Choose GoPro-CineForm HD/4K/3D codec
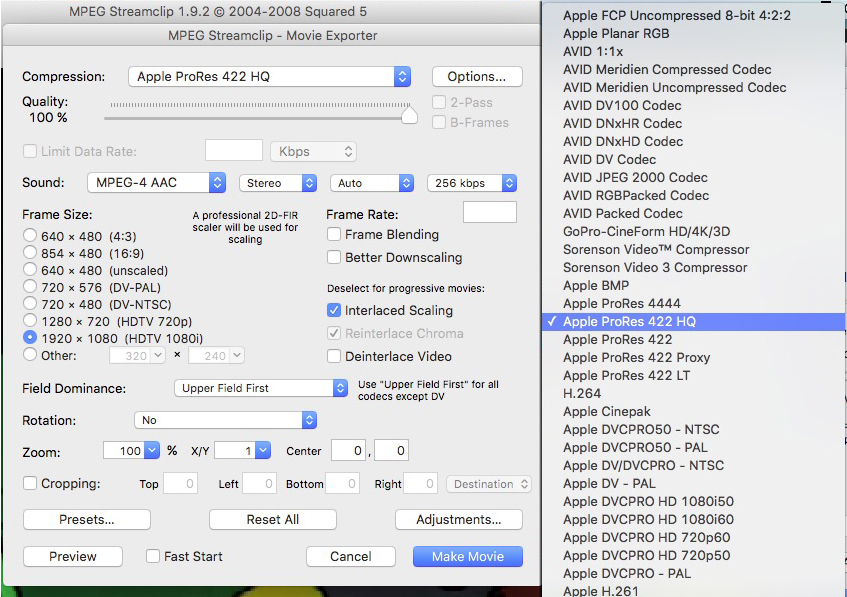847x597 pixels. pos(694,231)
